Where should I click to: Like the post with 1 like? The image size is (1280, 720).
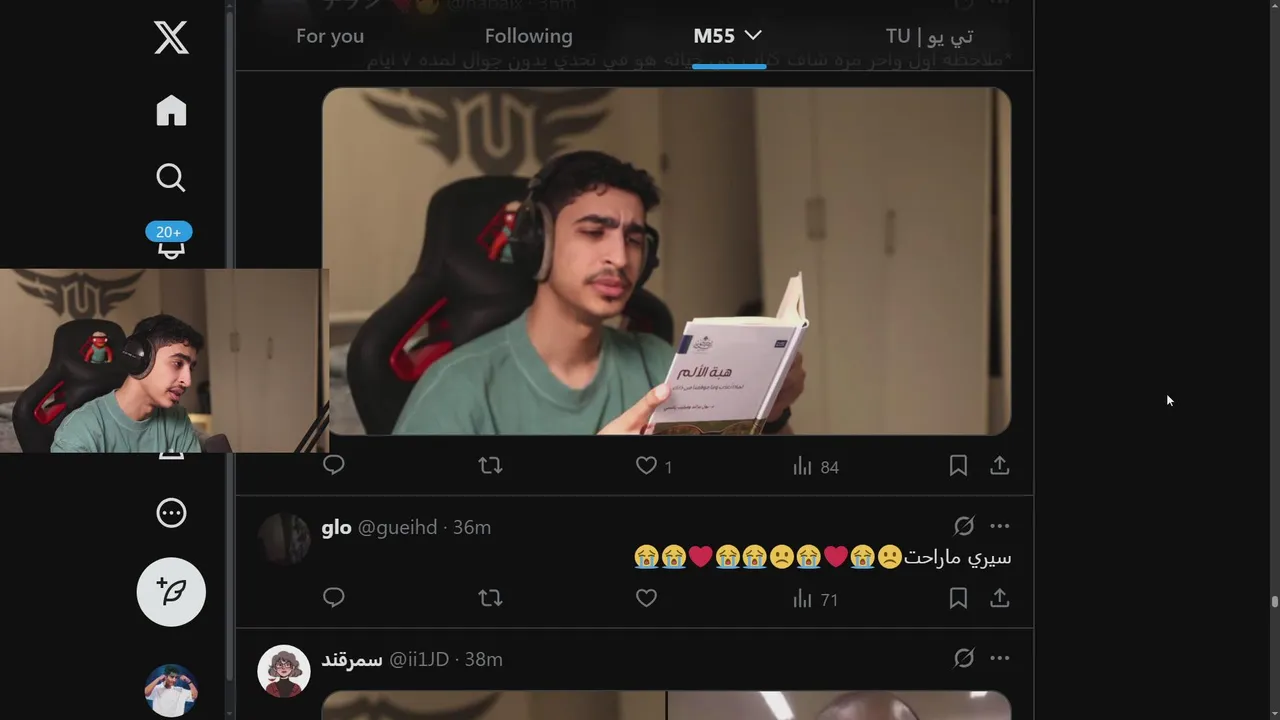click(x=647, y=466)
